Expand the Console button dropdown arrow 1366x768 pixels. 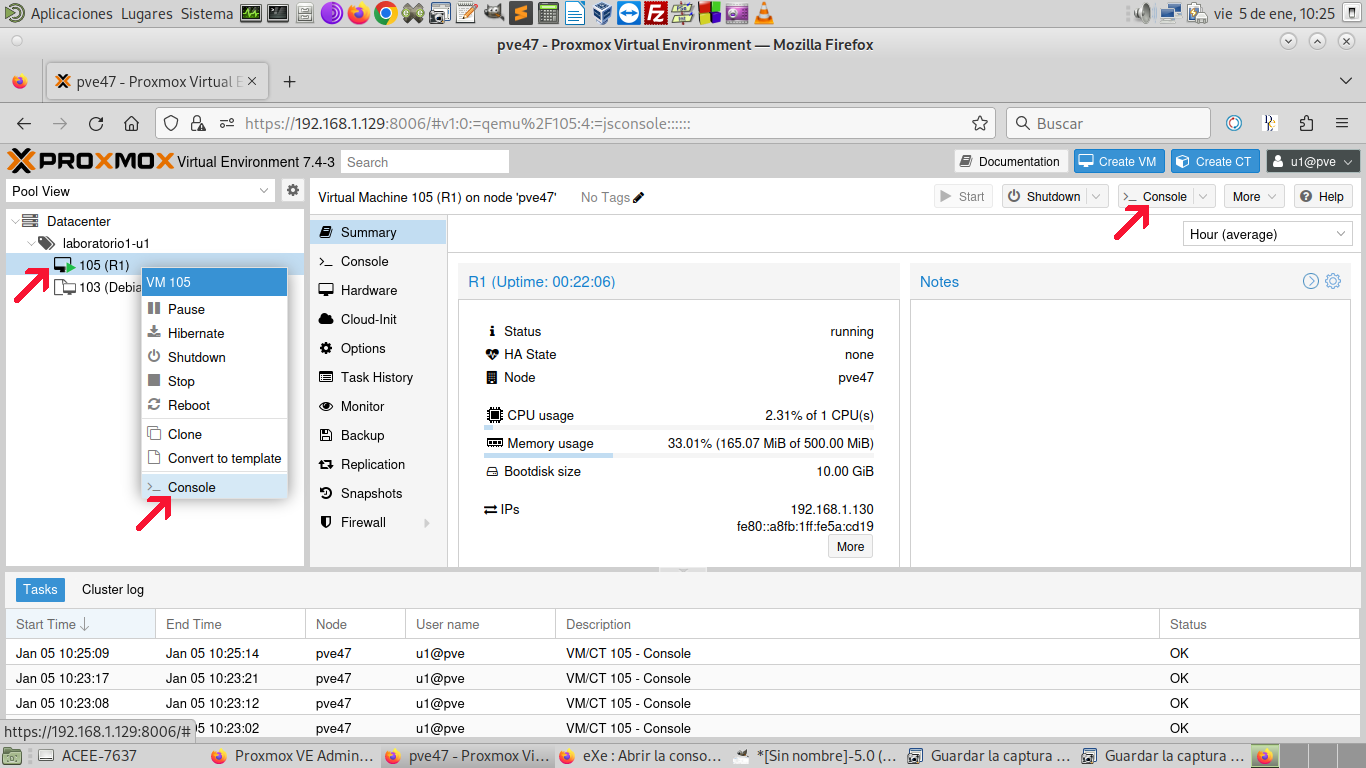click(1204, 197)
